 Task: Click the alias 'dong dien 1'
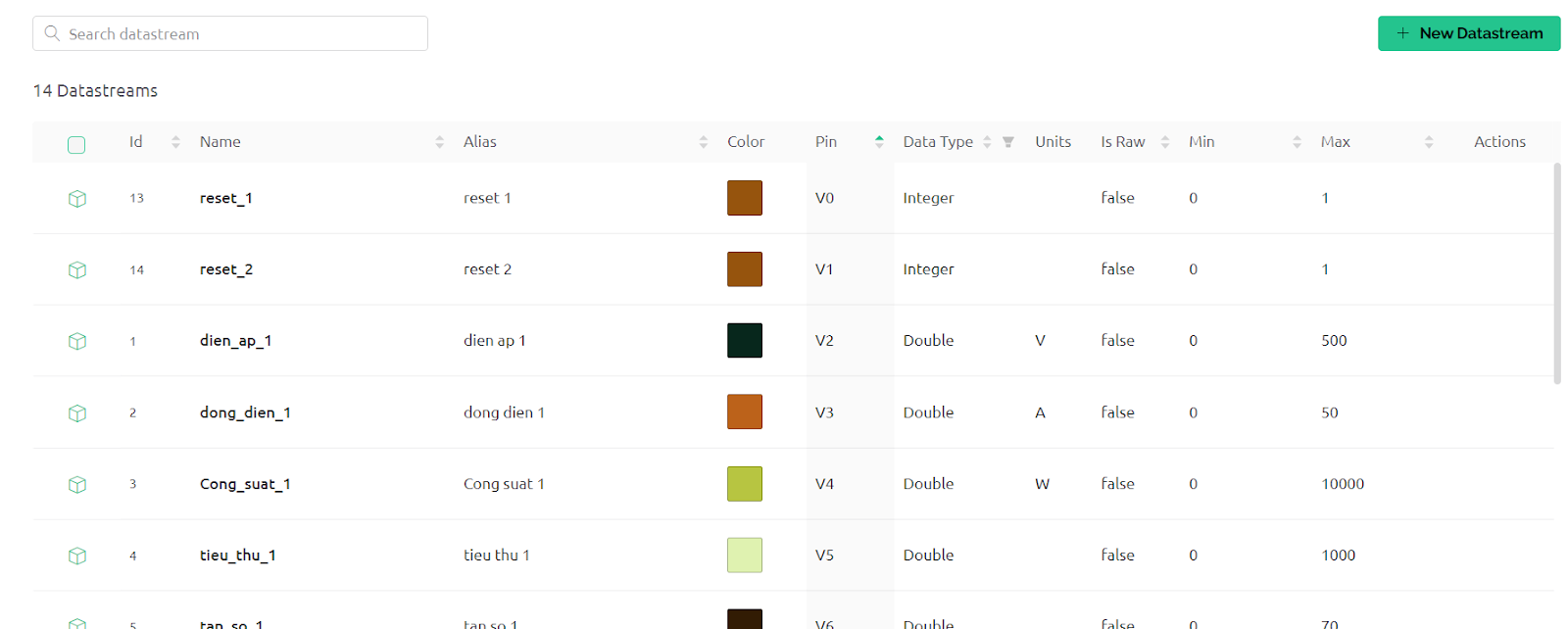point(504,412)
